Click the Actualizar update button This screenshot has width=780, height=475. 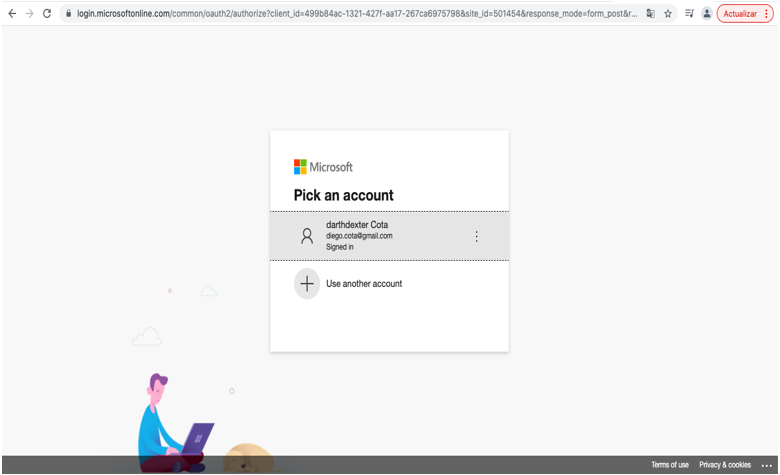pyautogui.click(x=740, y=14)
